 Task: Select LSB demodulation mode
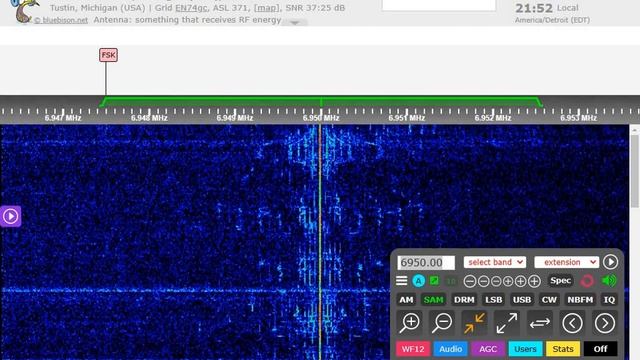(493, 300)
